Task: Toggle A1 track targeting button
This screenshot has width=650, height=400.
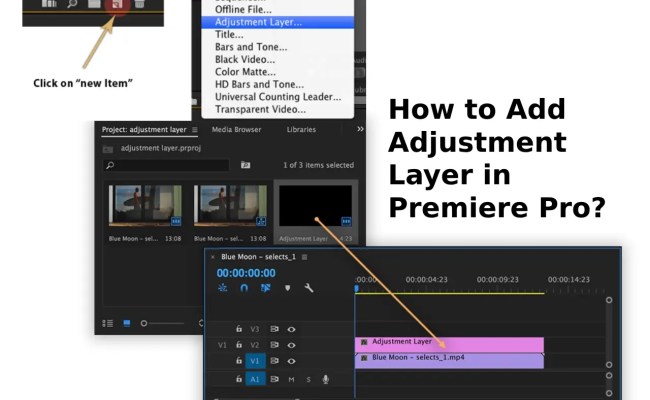Action: click(x=255, y=379)
